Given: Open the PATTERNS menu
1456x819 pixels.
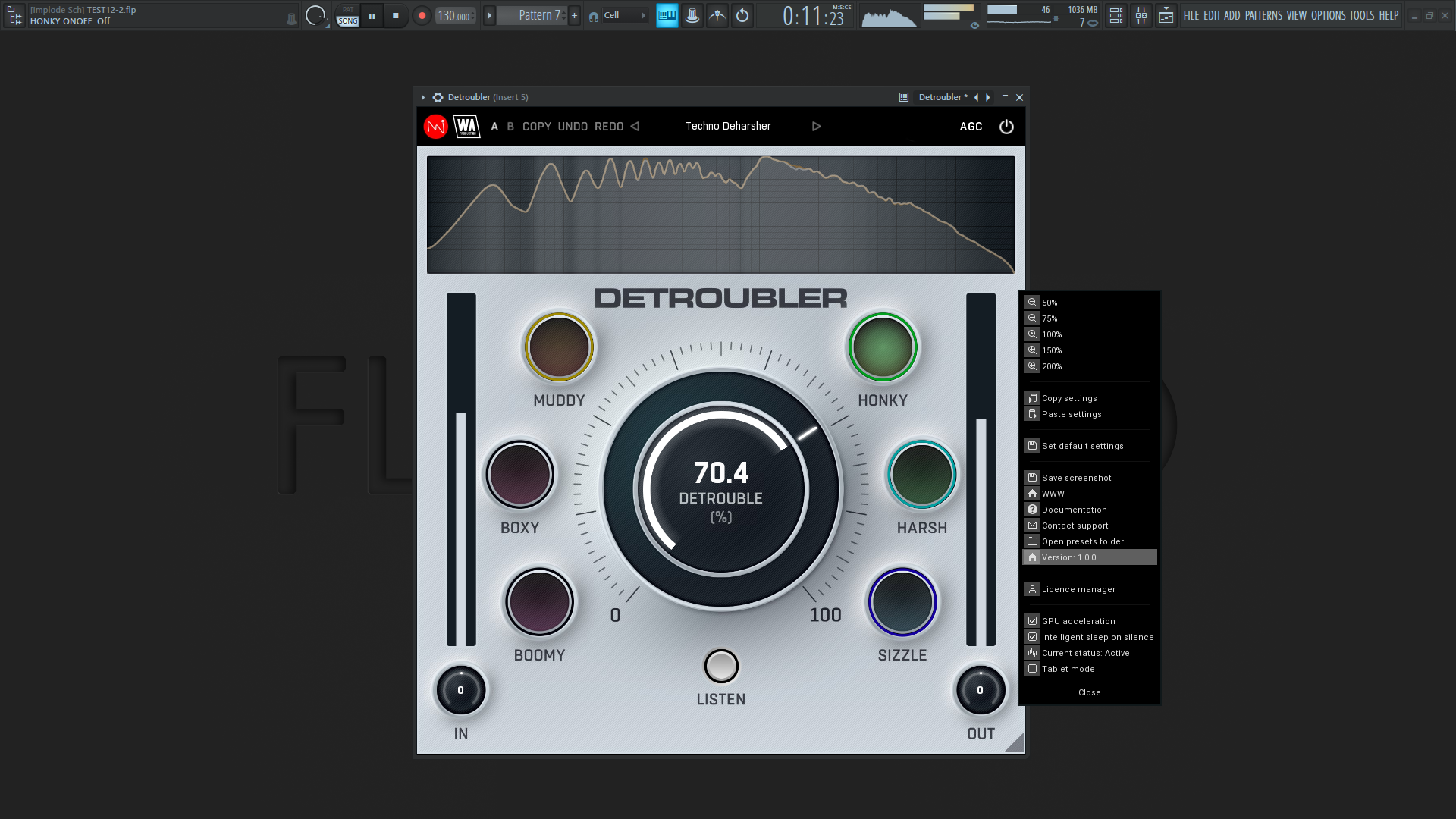Looking at the screenshot, I should [x=1263, y=15].
